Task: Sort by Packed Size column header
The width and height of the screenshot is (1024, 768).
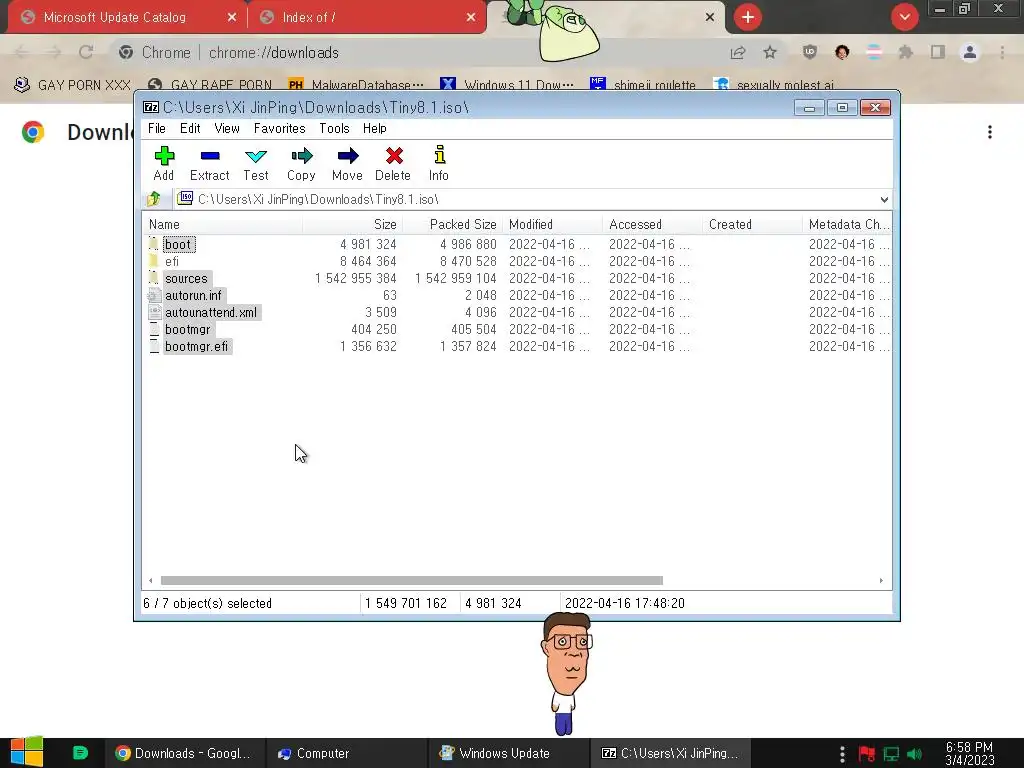Action: [453, 224]
